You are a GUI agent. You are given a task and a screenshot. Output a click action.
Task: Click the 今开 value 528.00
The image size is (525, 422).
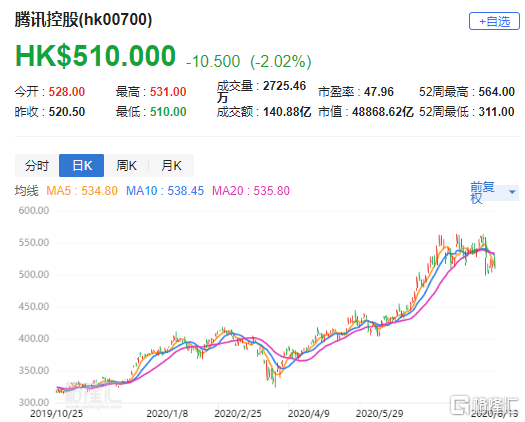[67, 92]
